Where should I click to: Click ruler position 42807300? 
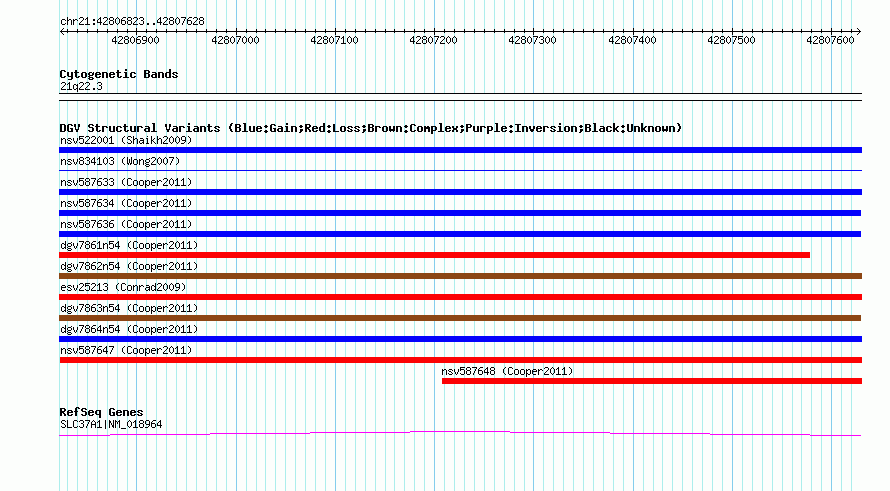point(533,40)
